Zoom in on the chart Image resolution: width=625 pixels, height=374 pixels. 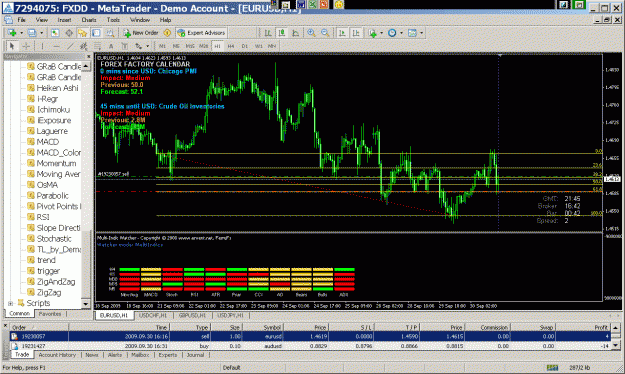point(311,33)
